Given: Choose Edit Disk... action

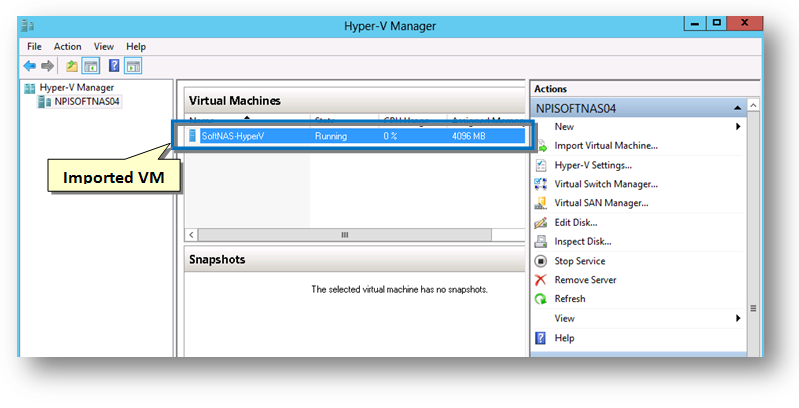Looking at the screenshot, I should [x=576, y=223].
